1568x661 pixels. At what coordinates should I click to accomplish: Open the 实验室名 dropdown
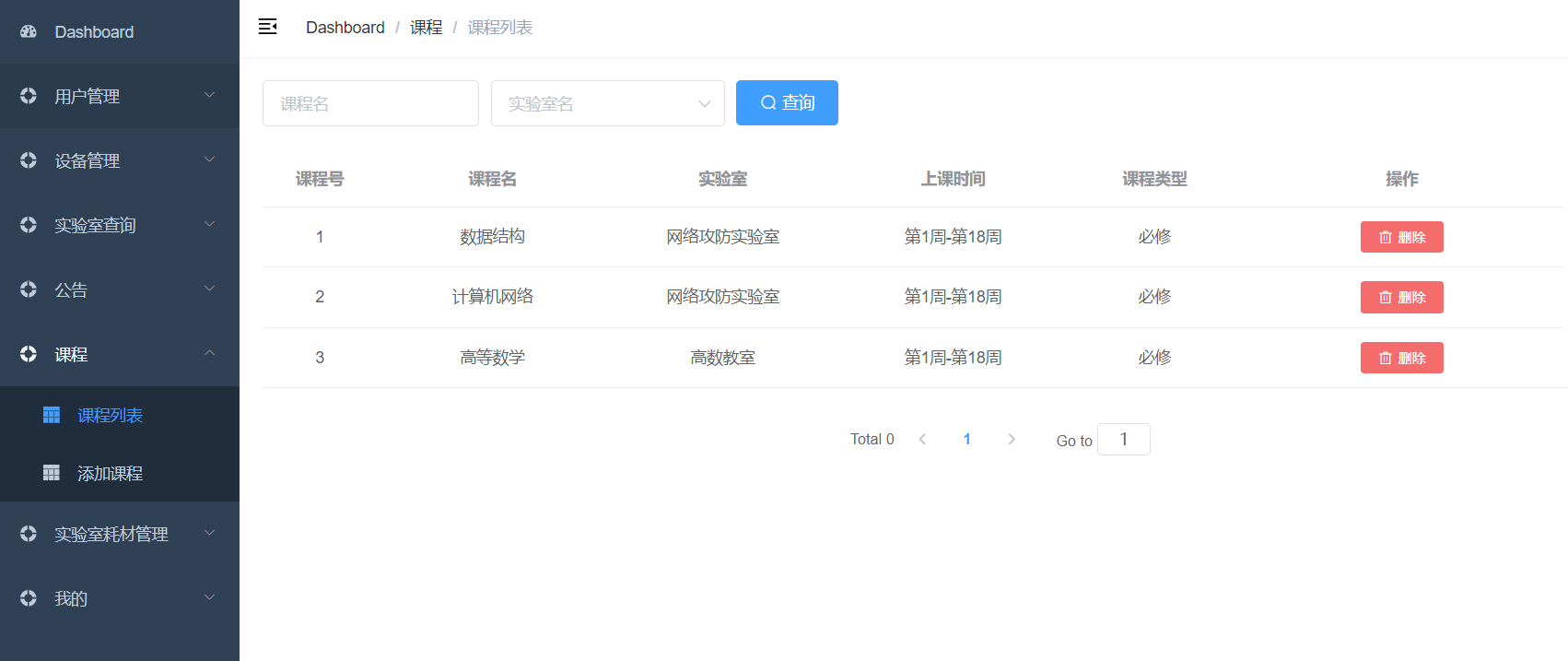[608, 103]
